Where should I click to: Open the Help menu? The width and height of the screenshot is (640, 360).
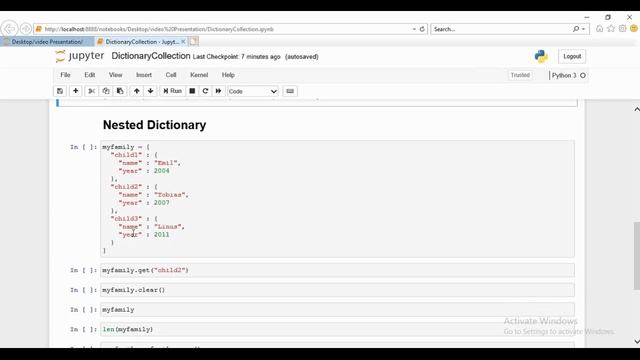[228, 75]
